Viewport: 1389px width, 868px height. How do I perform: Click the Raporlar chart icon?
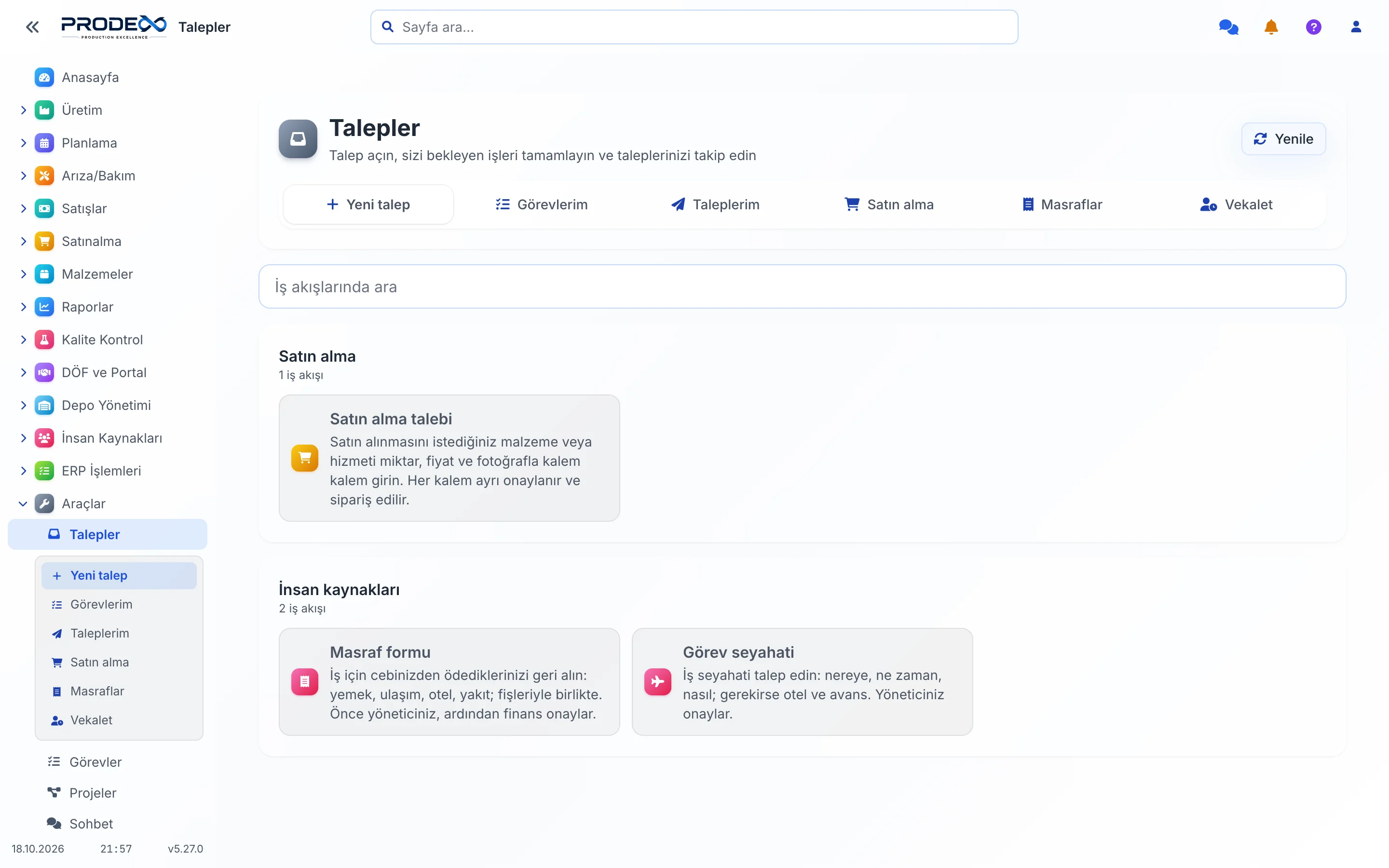click(44, 307)
